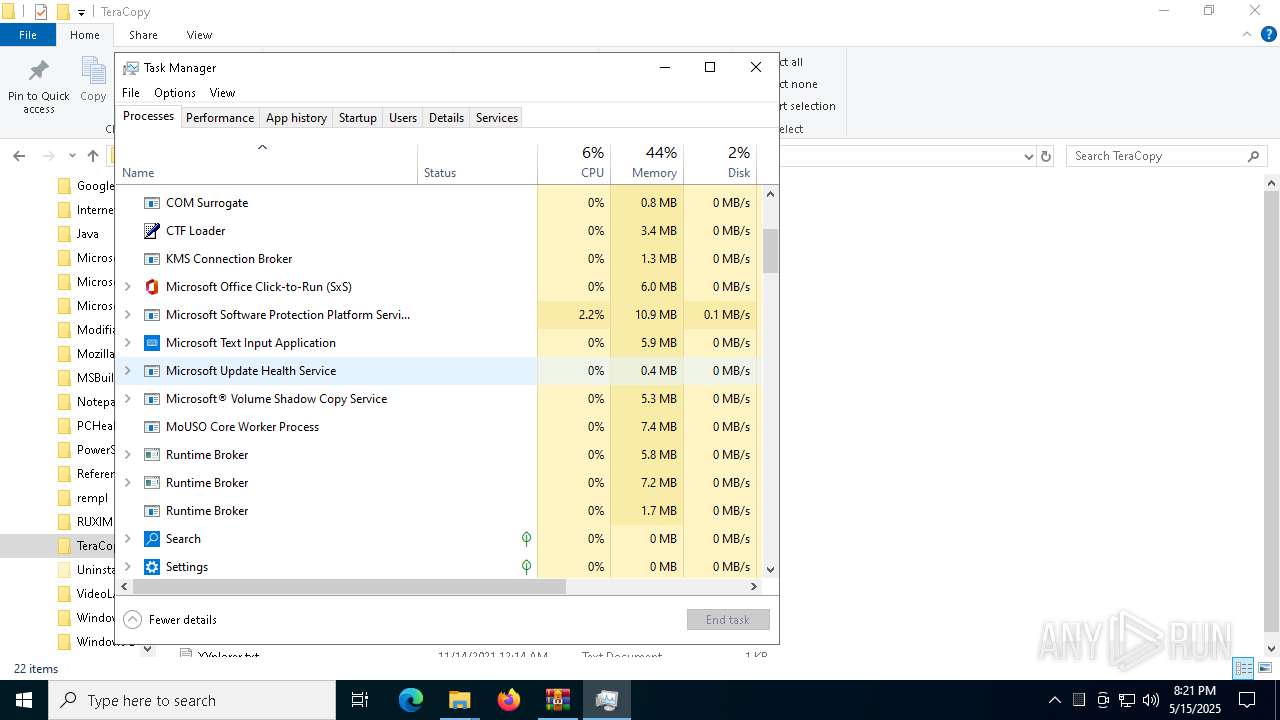Open the Explorer Share ribbon tab
The image size is (1280, 720).
143,35
